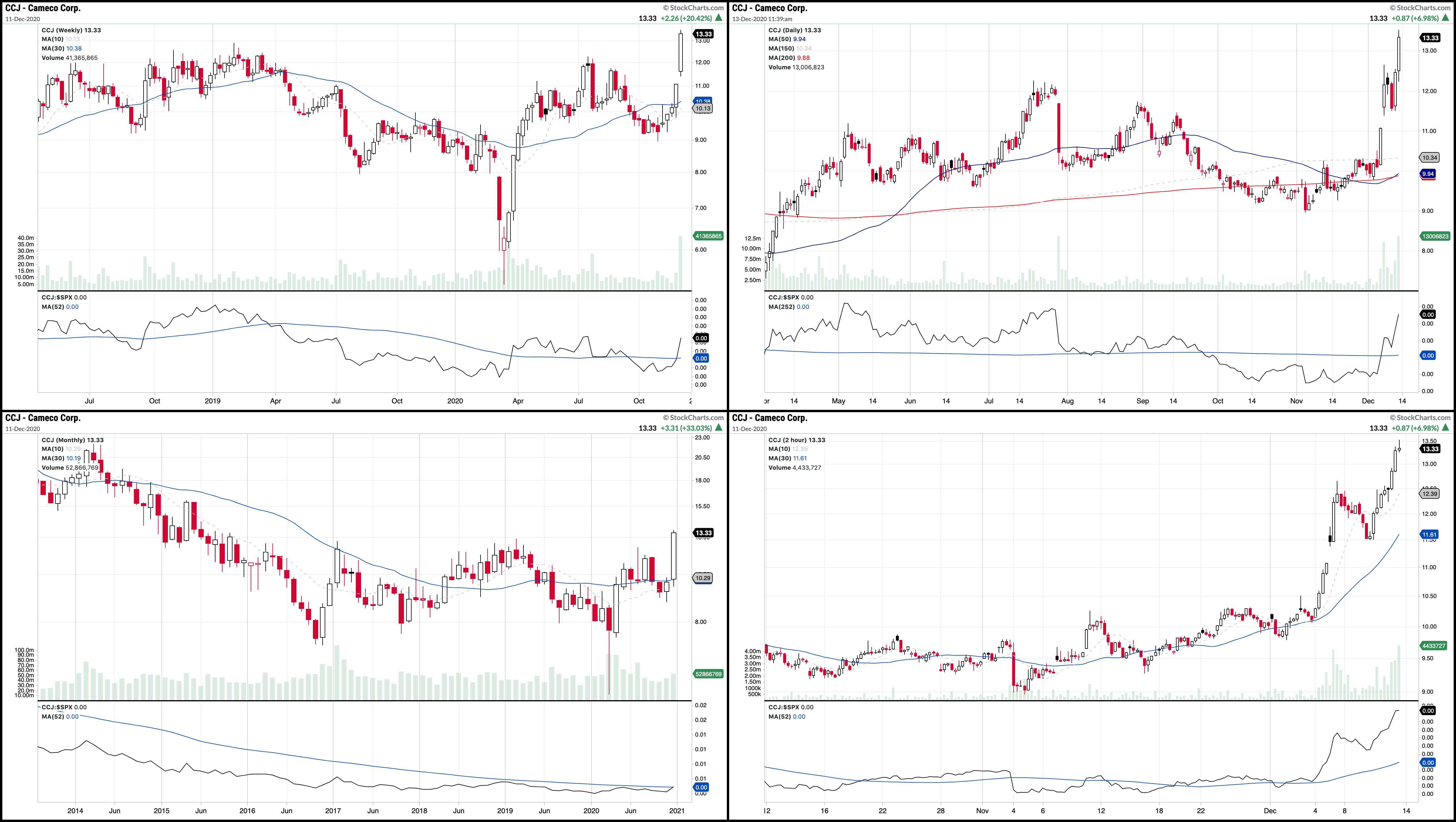The height and width of the screenshot is (822, 1456).
Task: Select the MA(30) 11.61 legend on 2 hour chart
Action: [787, 459]
